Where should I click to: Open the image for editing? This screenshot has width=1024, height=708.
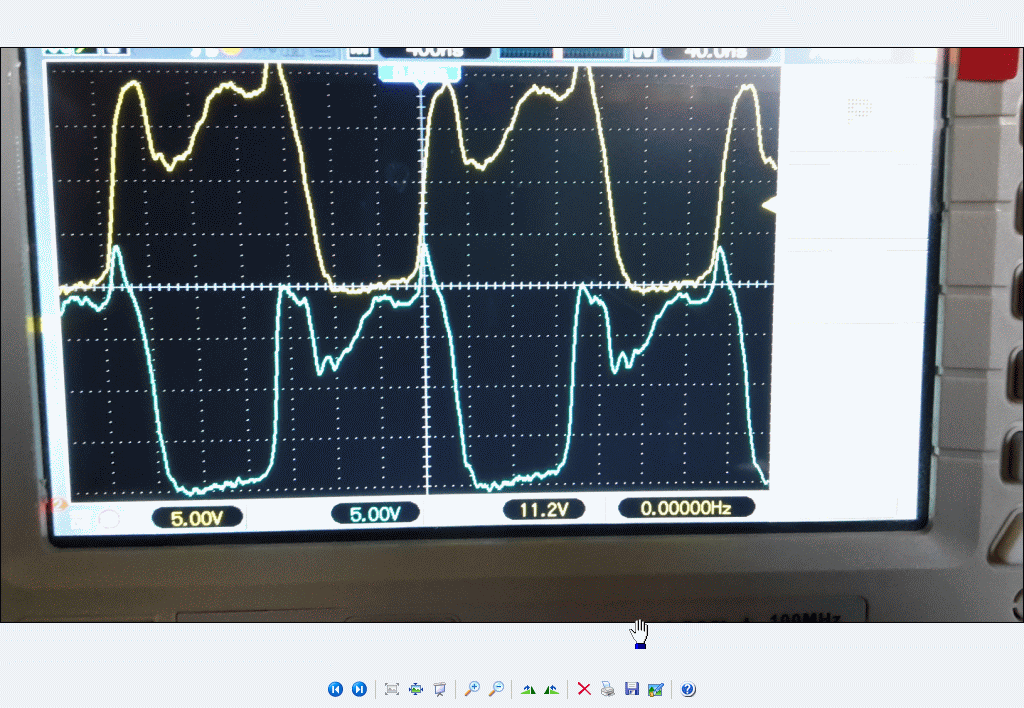tap(655, 689)
